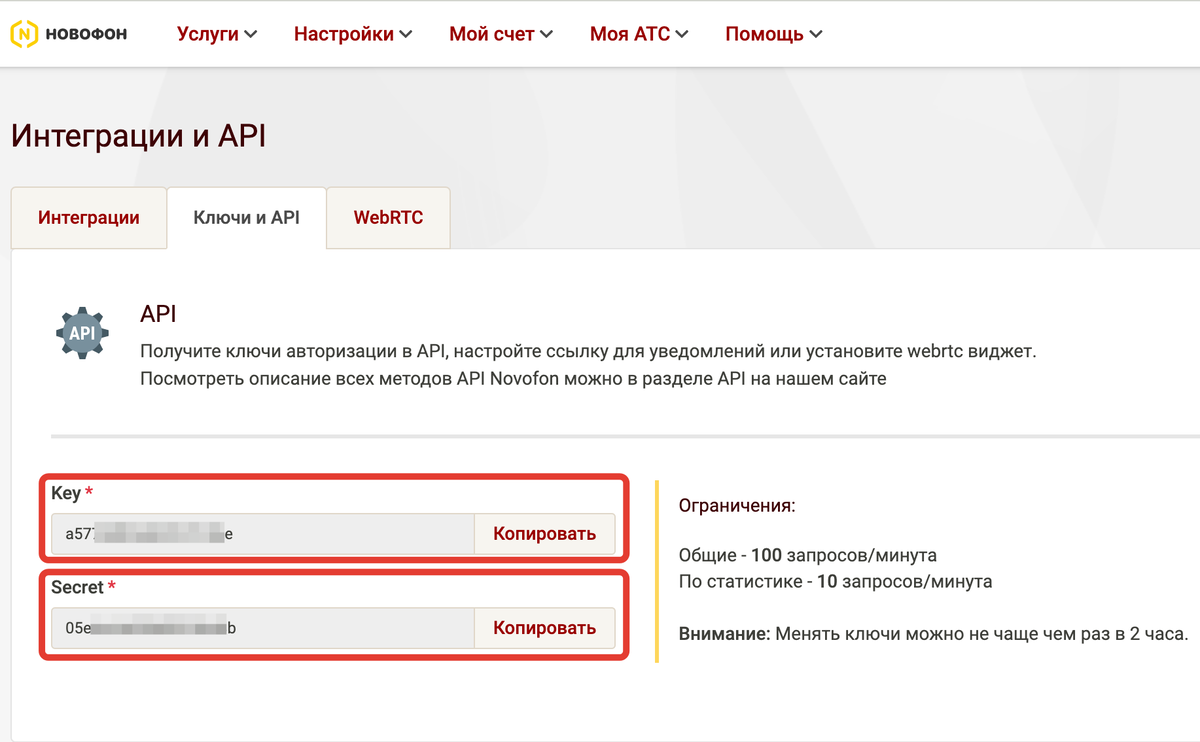Copy the Key value with Копировать

[544, 534]
